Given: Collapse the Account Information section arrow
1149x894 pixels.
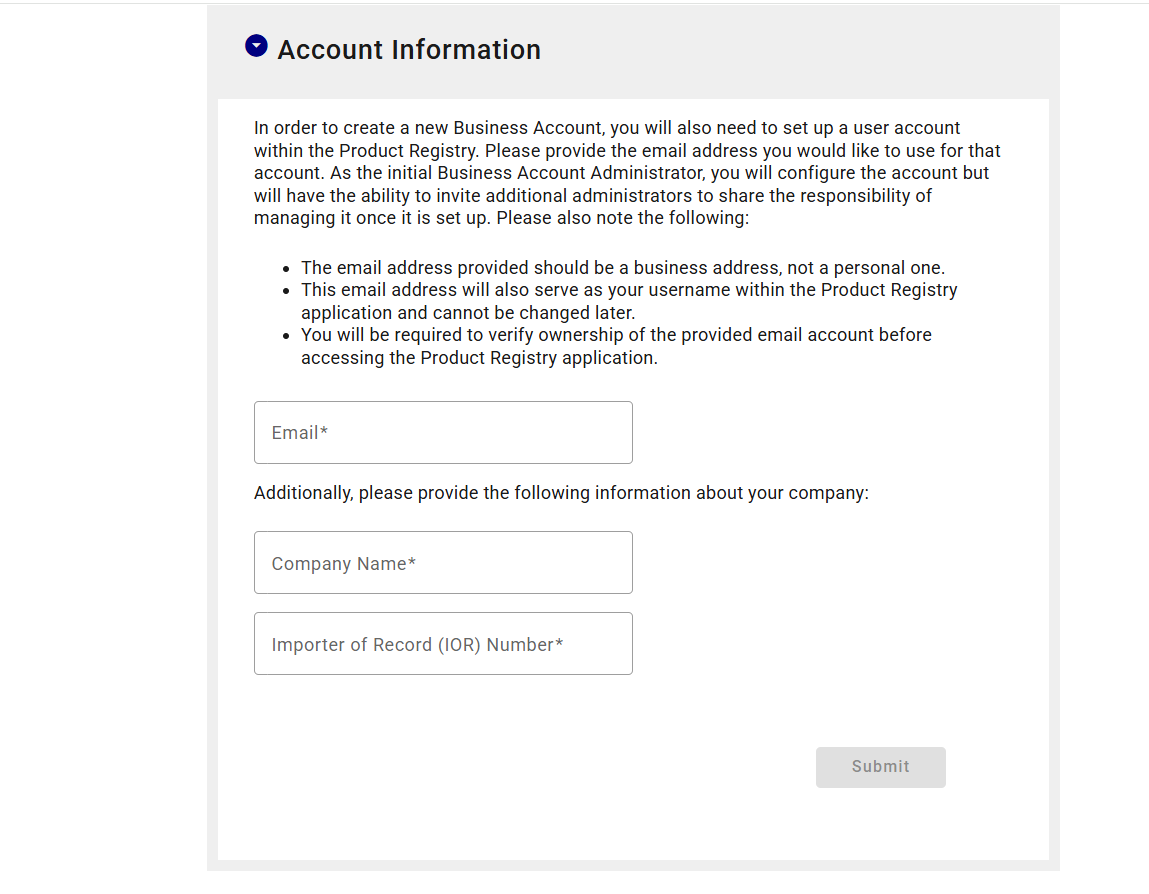Looking at the screenshot, I should [x=256, y=46].
